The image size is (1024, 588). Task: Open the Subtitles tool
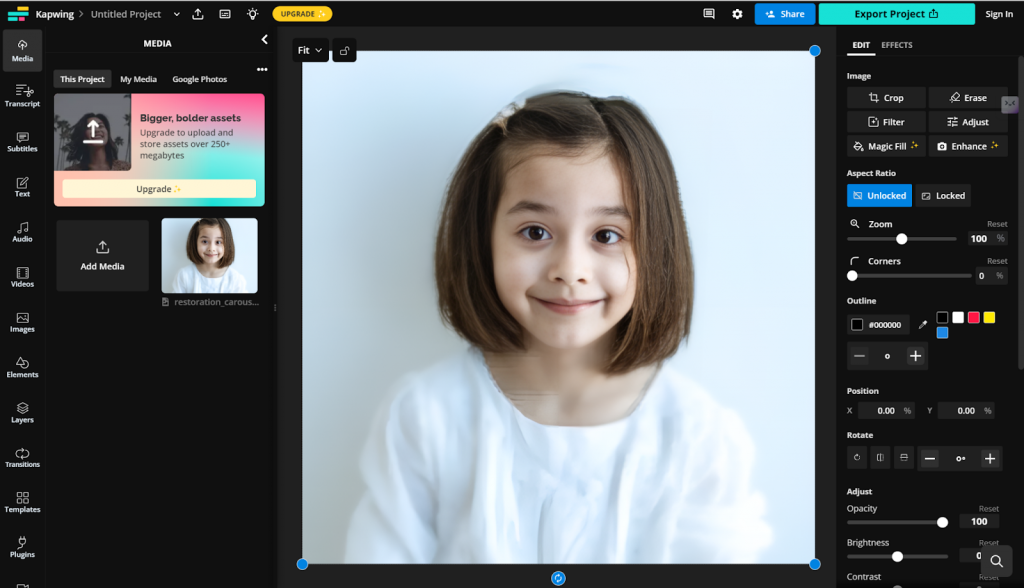(x=22, y=142)
